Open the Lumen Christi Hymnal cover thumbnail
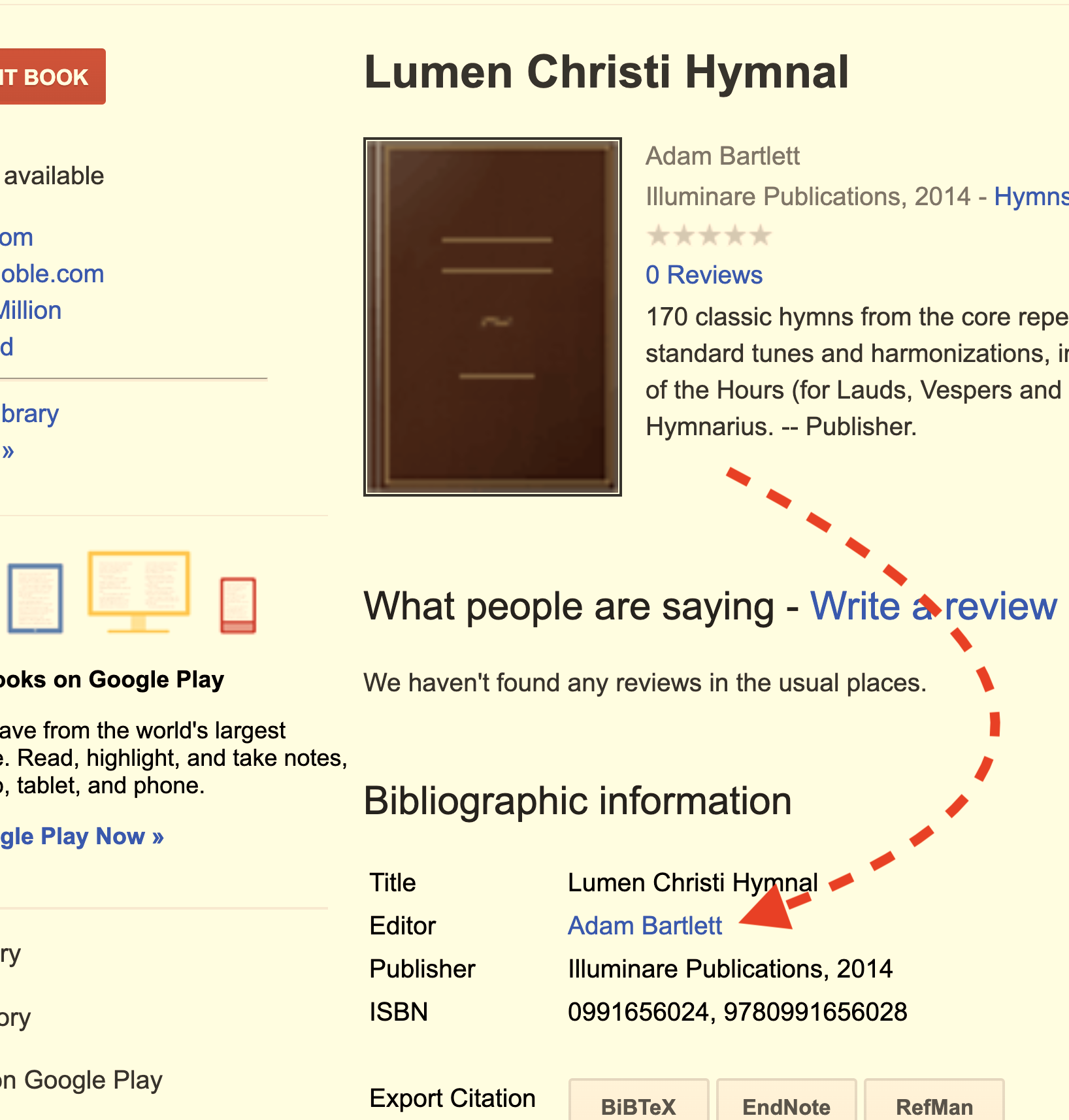Viewport: 1069px width, 1120px height. pyautogui.click(x=493, y=317)
